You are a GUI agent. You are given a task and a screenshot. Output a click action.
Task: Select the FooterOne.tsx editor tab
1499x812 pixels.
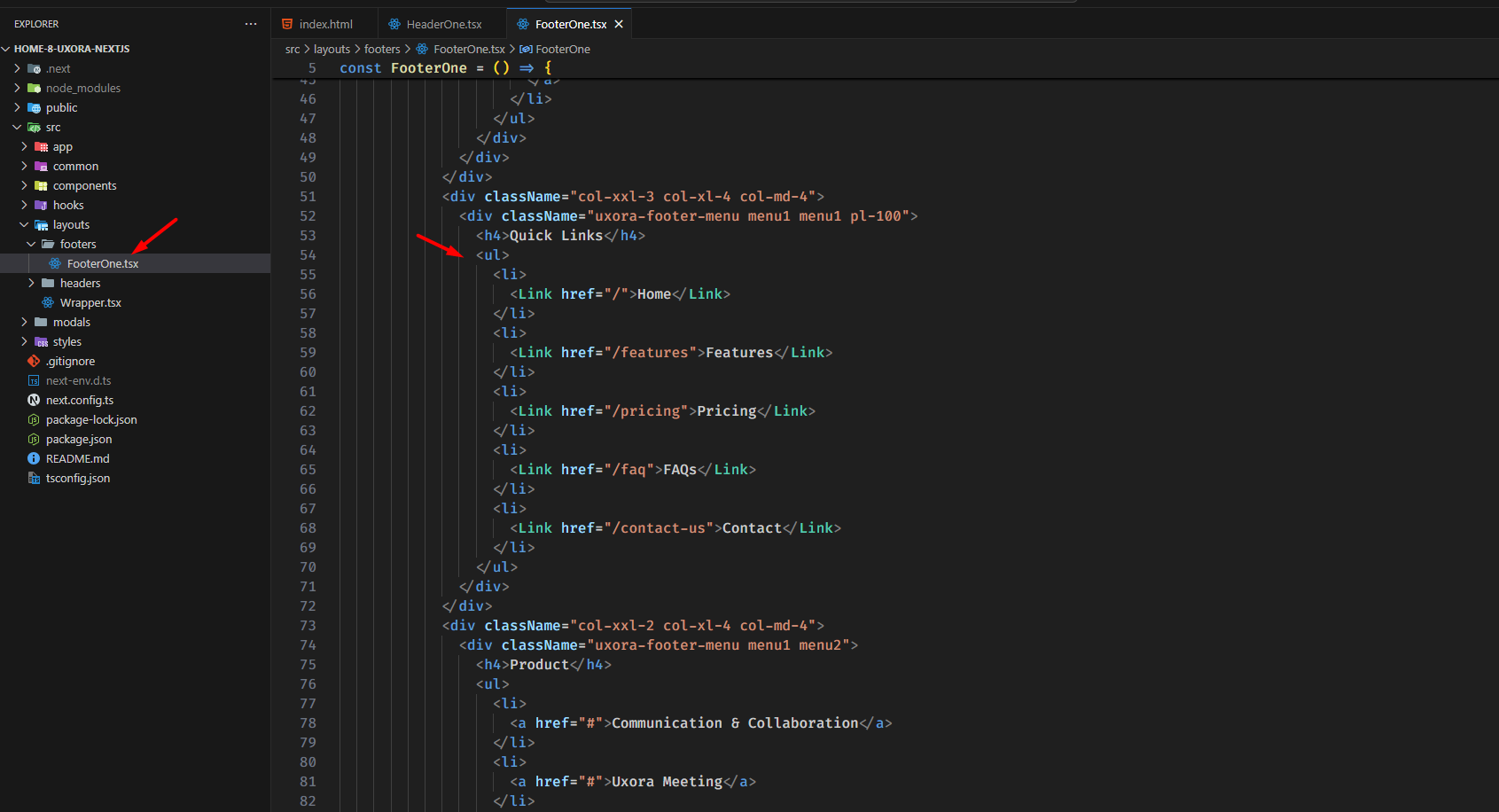[x=570, y=24]
